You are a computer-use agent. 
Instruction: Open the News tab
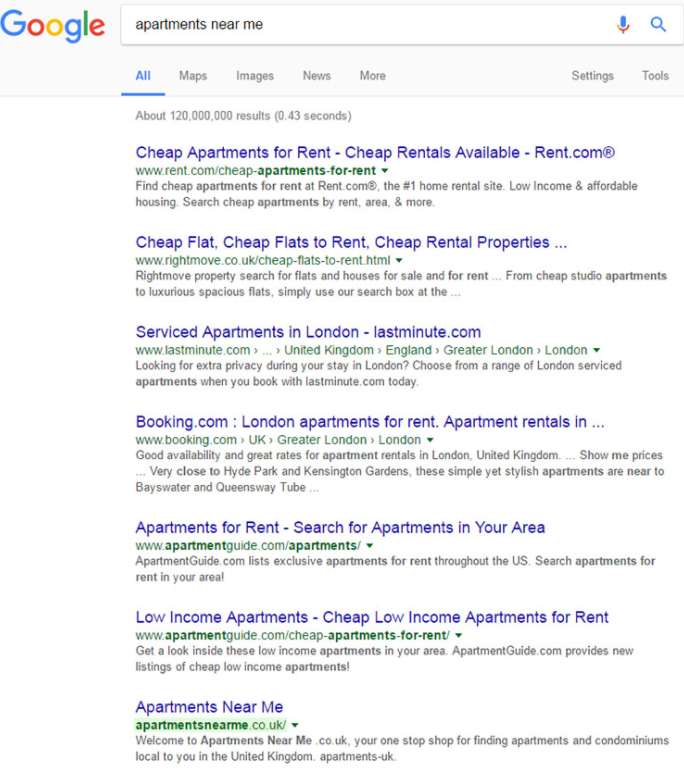click(x=317, y=76)
